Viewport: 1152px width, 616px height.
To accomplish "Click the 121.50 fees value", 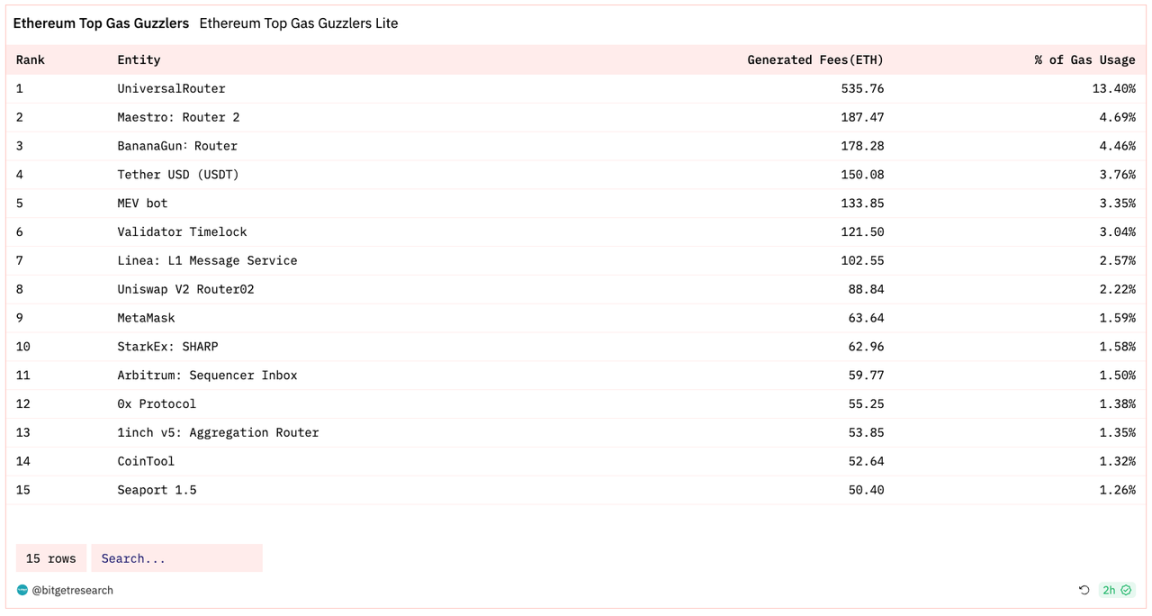I will tap(863, 232).
